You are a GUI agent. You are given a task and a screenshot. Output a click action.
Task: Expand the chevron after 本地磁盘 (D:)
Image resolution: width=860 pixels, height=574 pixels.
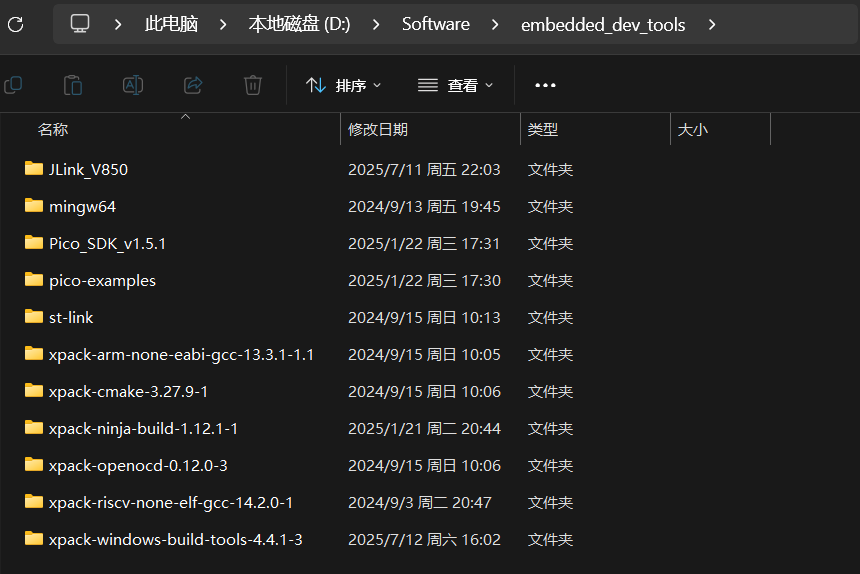pos(376,24)
